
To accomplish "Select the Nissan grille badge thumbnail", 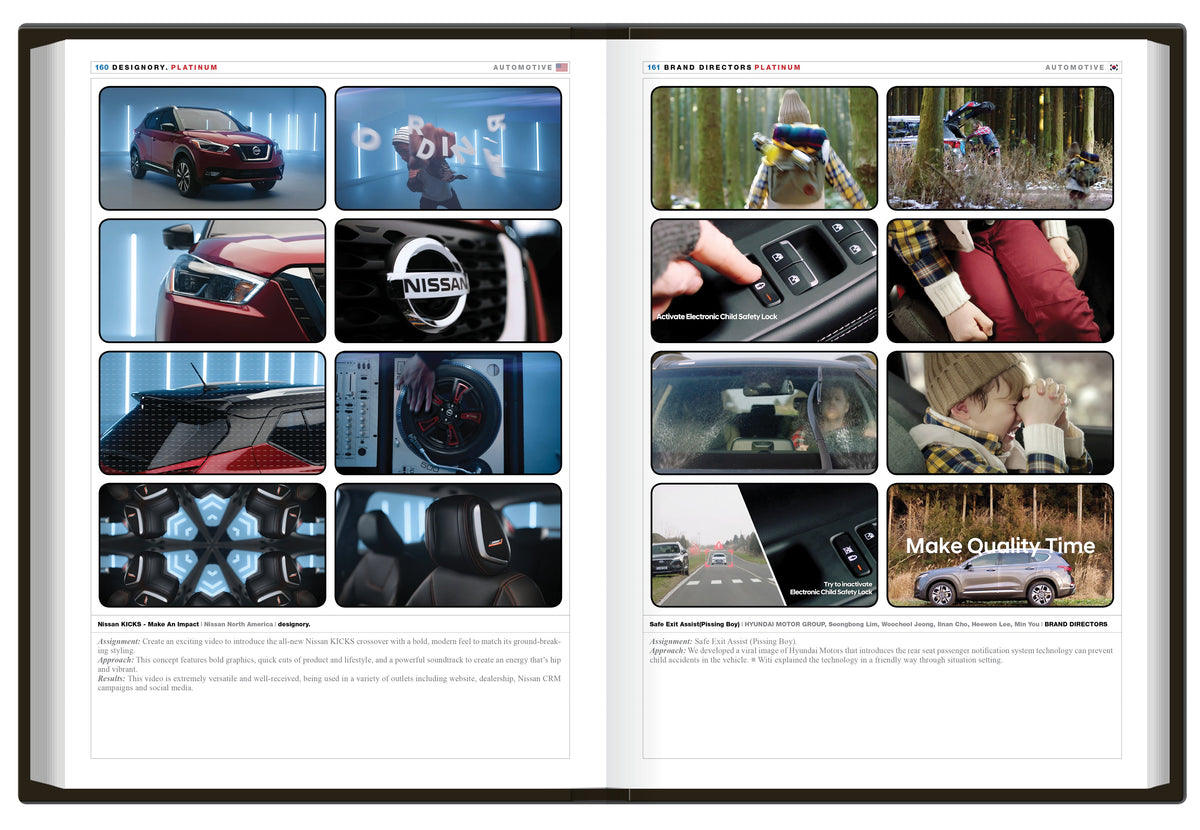I will coord(448,281).
